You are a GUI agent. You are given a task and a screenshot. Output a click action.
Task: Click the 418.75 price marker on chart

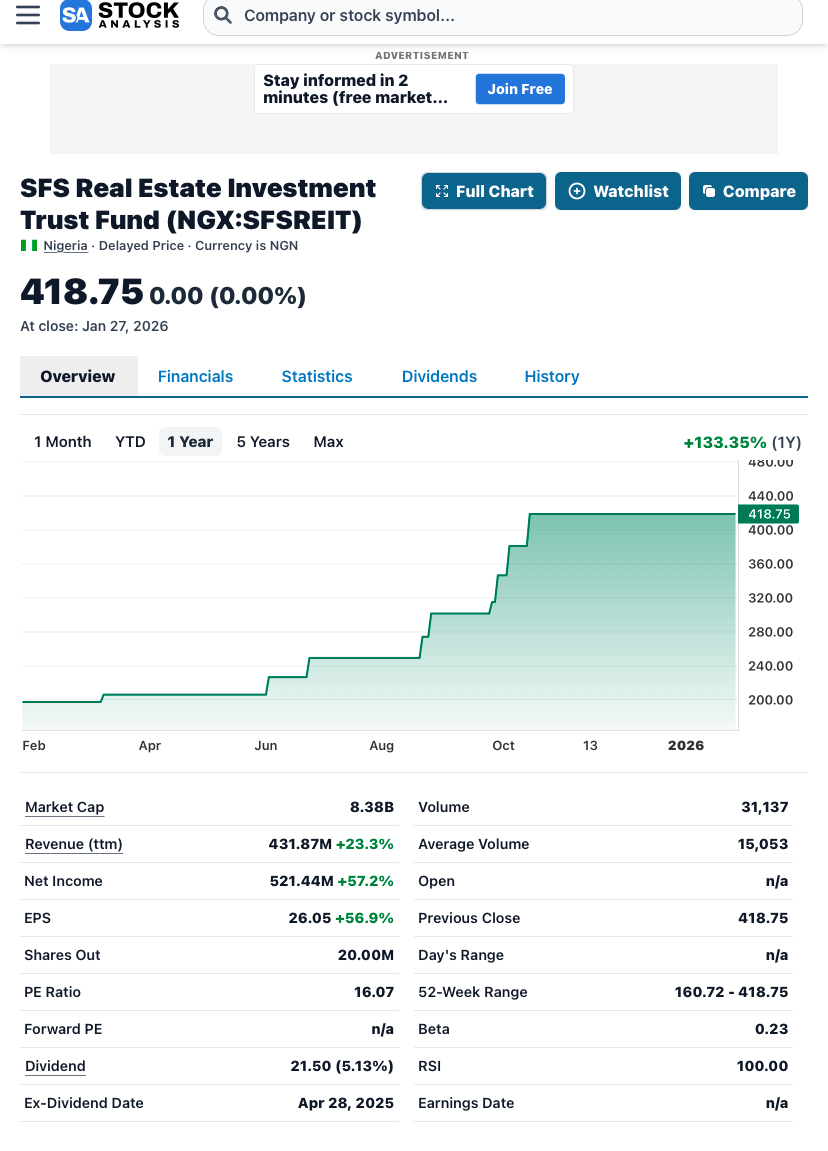(x=768, y=514)
